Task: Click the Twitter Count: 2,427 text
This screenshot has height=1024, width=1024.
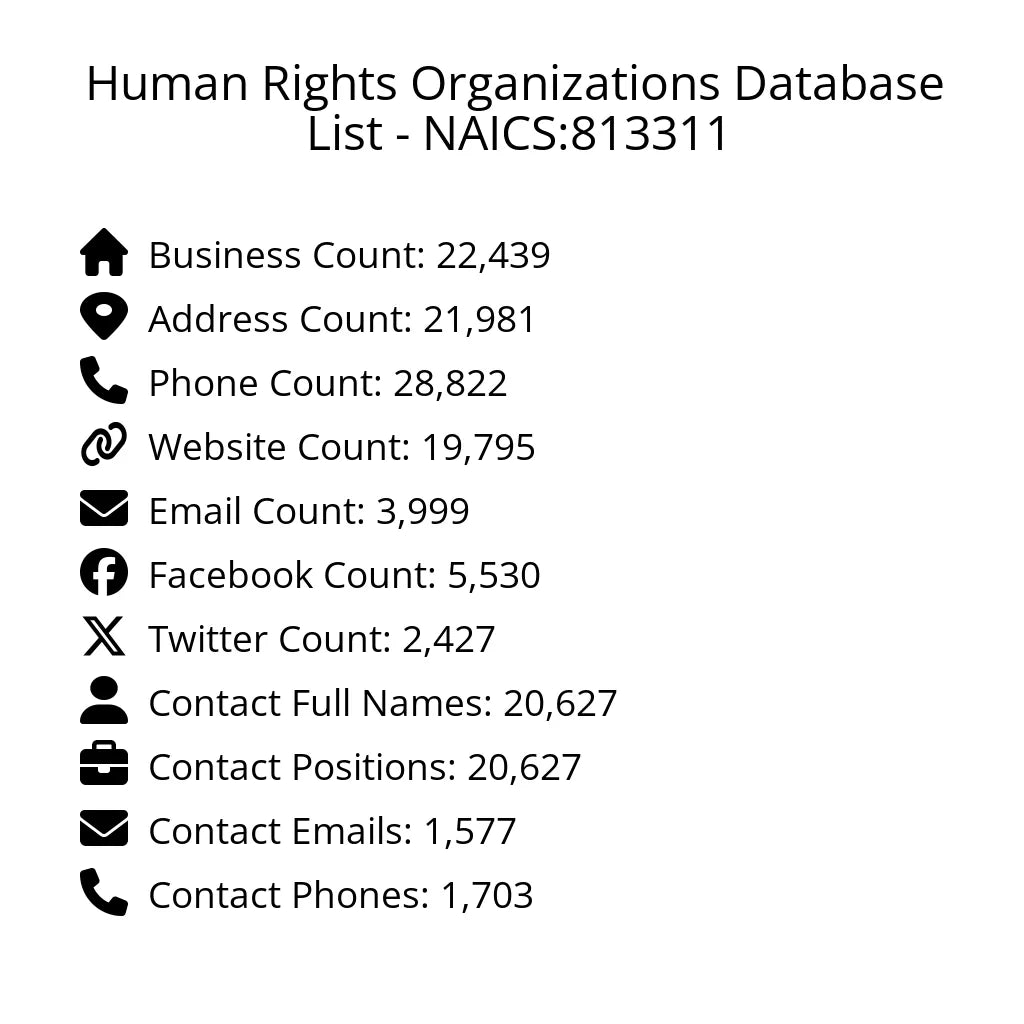Action: (x=322, y=640)
